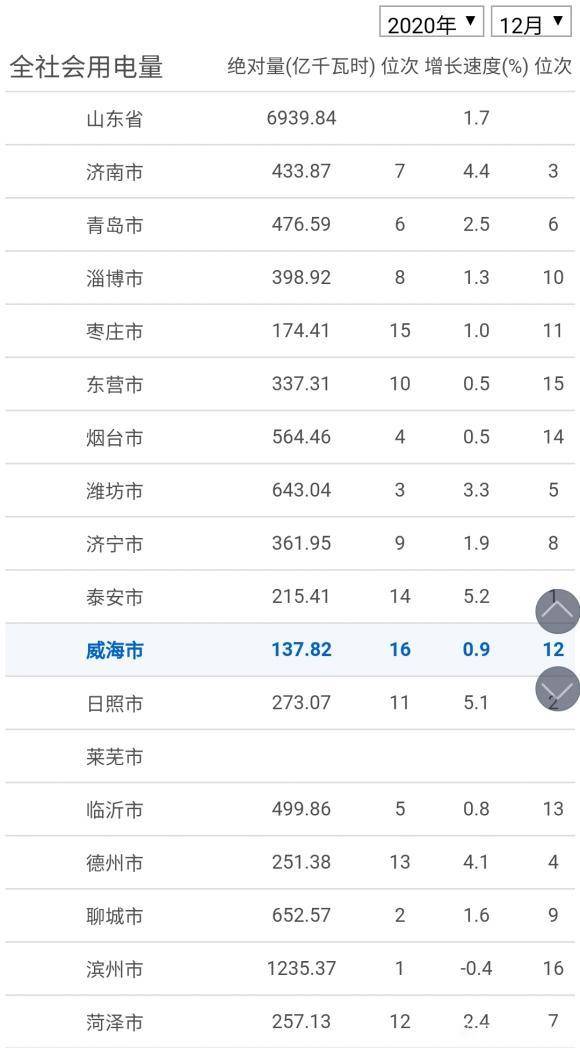Click the 滨州市 value 1235.37
The width and height of the screenshot is (580, 1048).
[301, 968]
